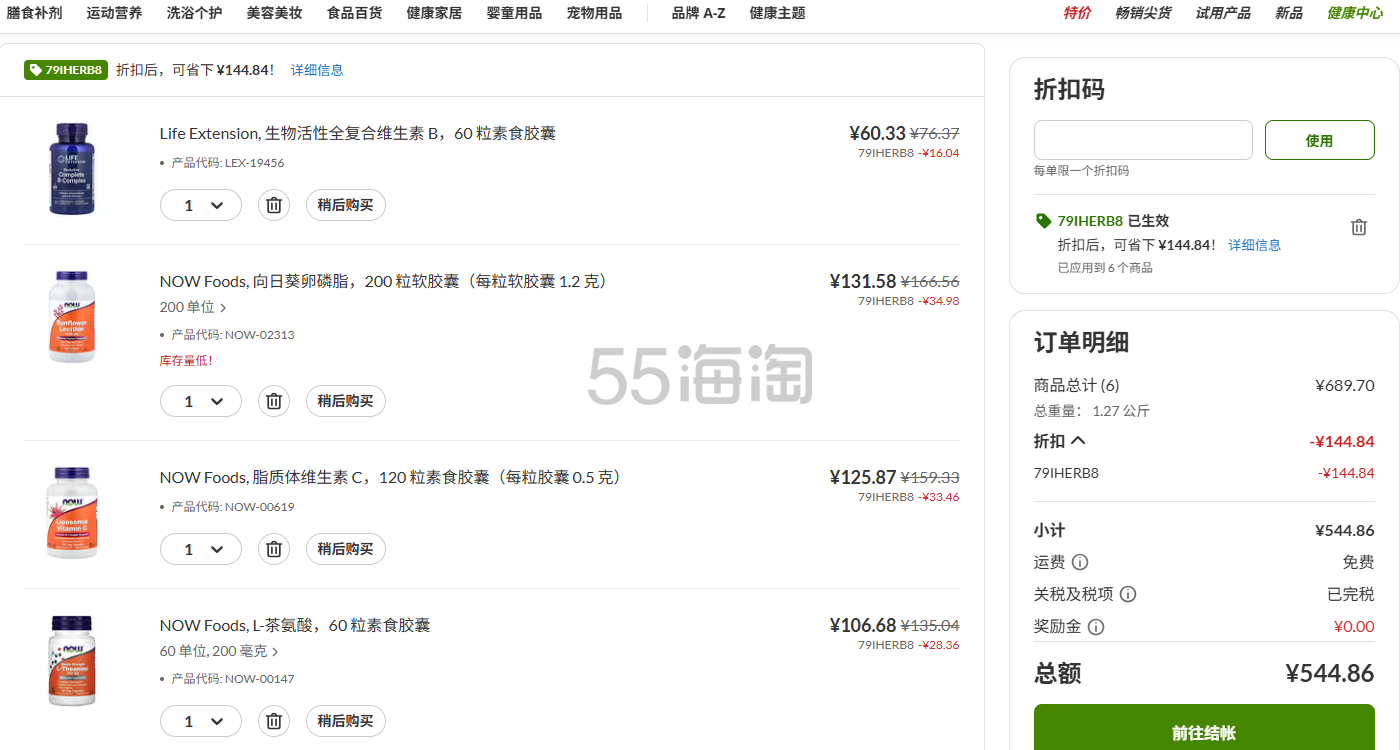
Task: Save L-Theanine with 稍后购买
Action: click(345, 721)
